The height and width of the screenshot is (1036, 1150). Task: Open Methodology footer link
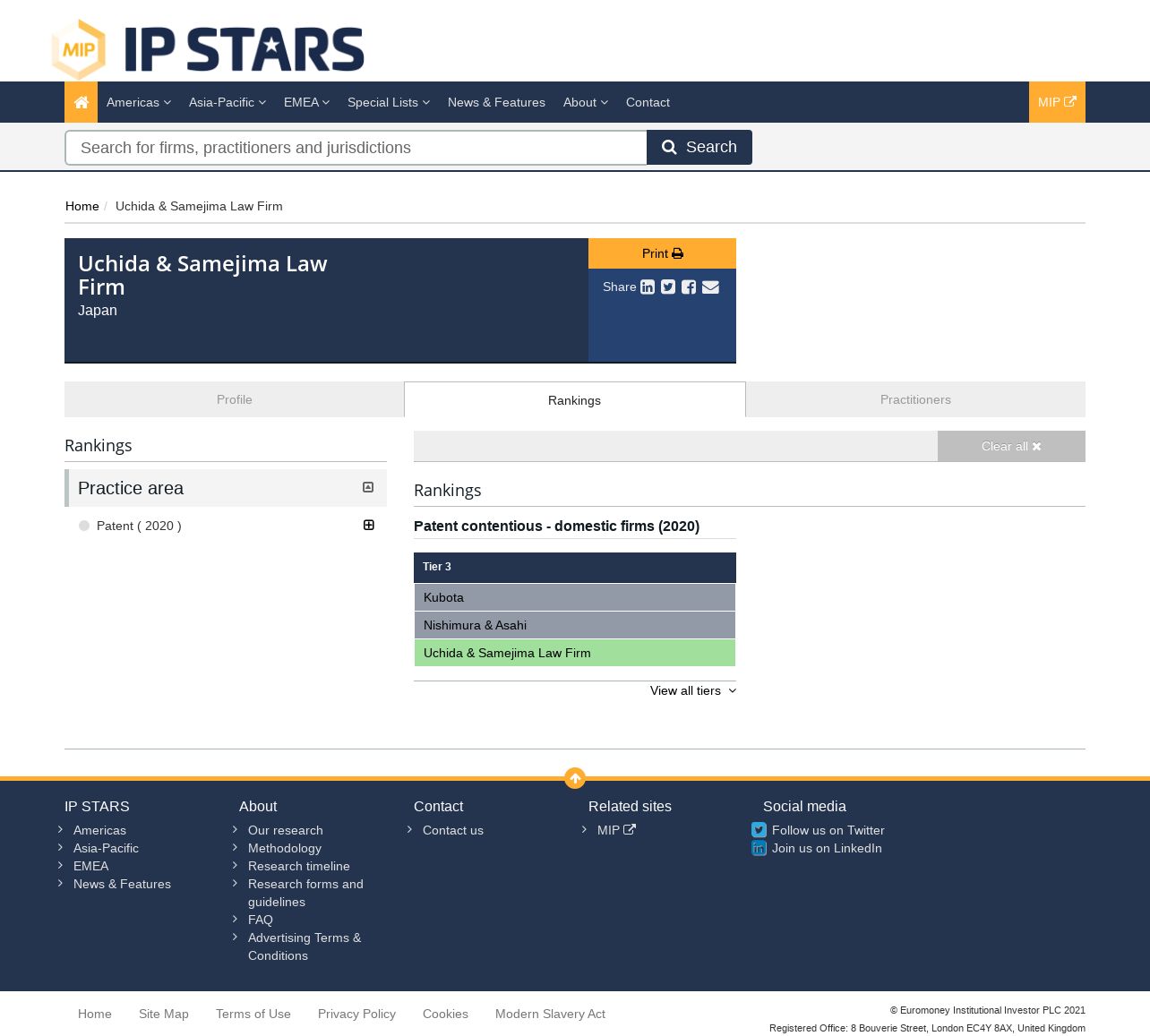pos(285,848)
